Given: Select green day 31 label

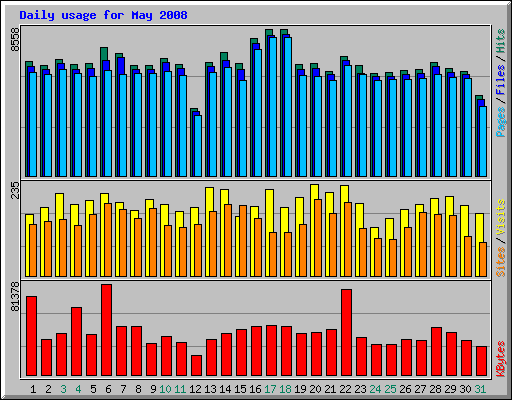Looking at the screenshot, I should (480, 389).
